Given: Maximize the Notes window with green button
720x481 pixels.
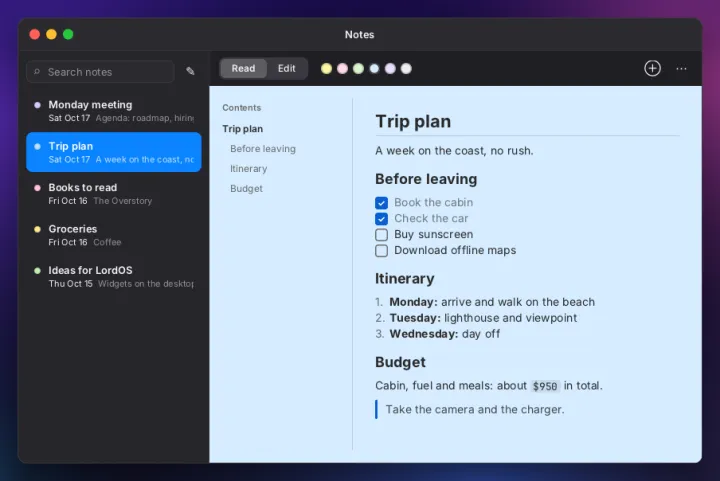Looking at the screenshot, I should [x=68, y=34].
